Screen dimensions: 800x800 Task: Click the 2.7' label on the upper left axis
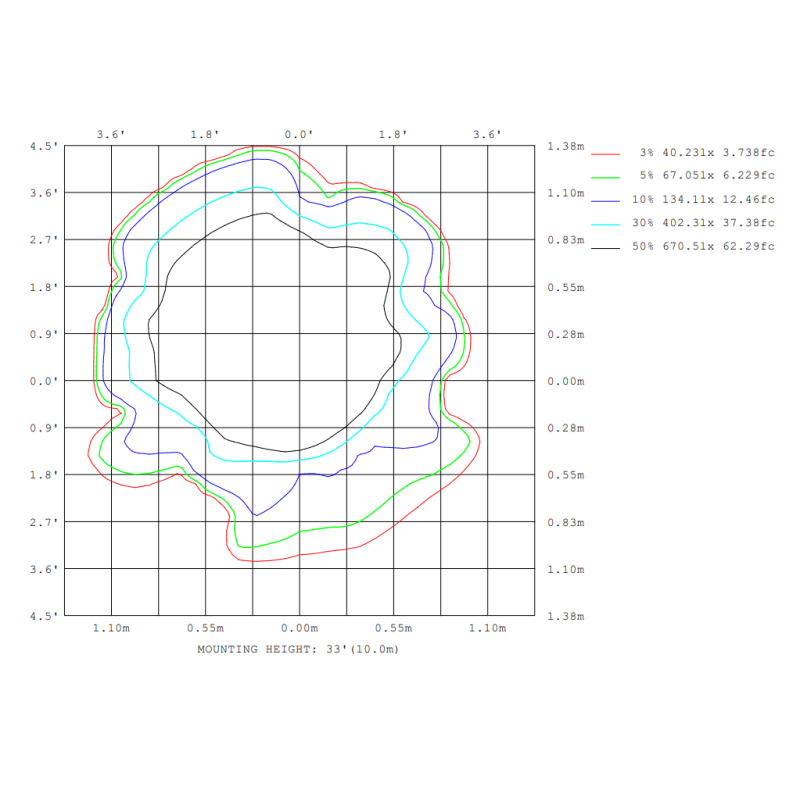click(44, 240)
